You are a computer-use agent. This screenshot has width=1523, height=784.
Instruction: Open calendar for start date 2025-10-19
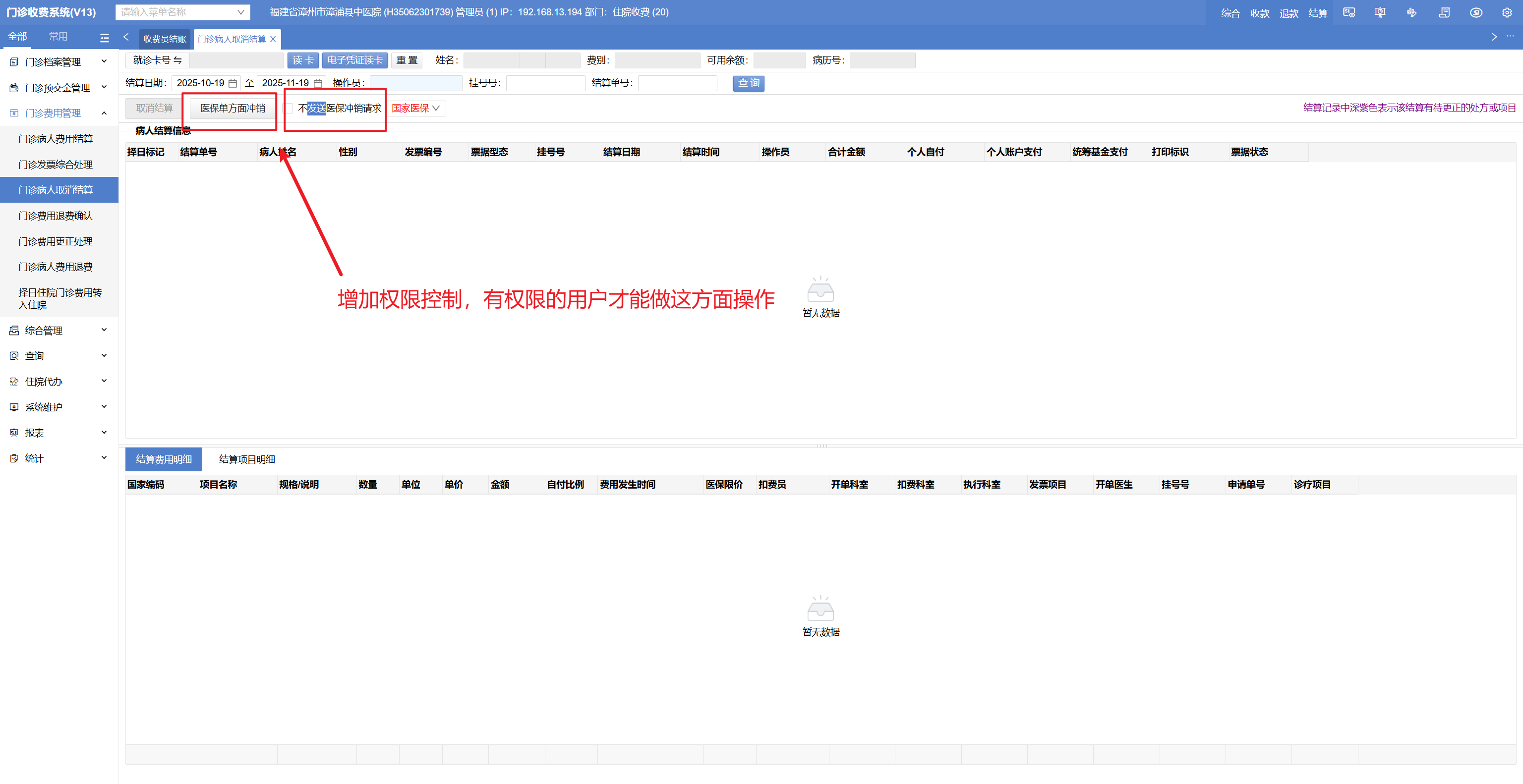click(x=233, y=83)
